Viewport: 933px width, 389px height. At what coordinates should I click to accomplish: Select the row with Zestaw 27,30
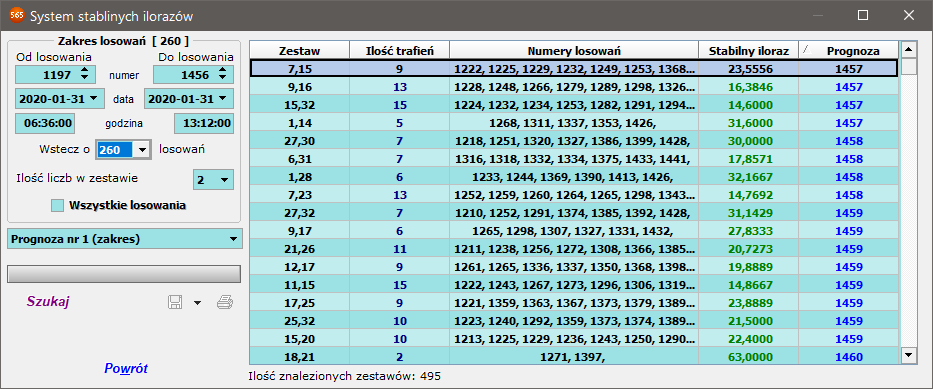click(574, 142)
